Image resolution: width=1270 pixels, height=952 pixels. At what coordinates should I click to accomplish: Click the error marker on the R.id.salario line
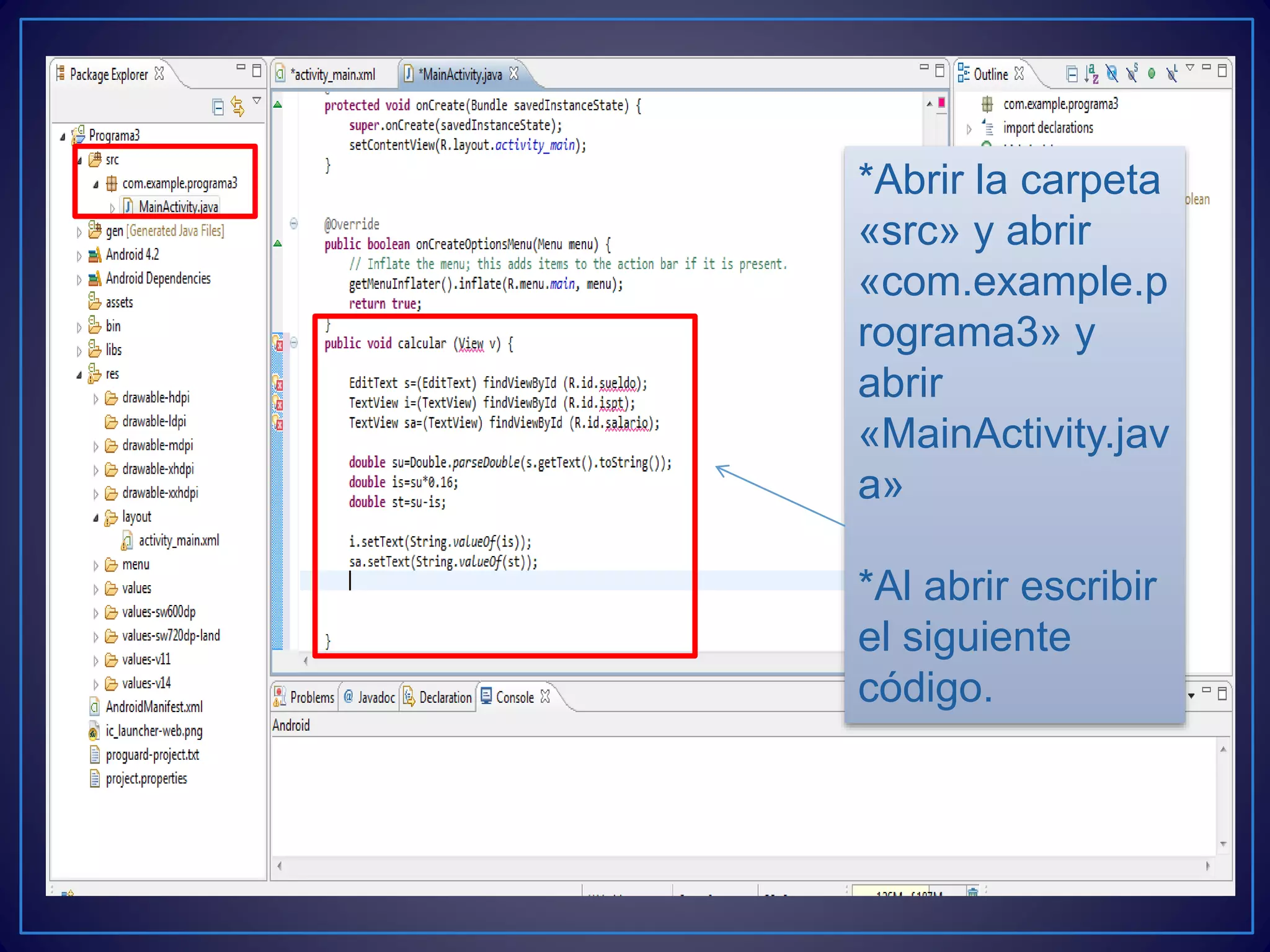[x=278, y=423]
